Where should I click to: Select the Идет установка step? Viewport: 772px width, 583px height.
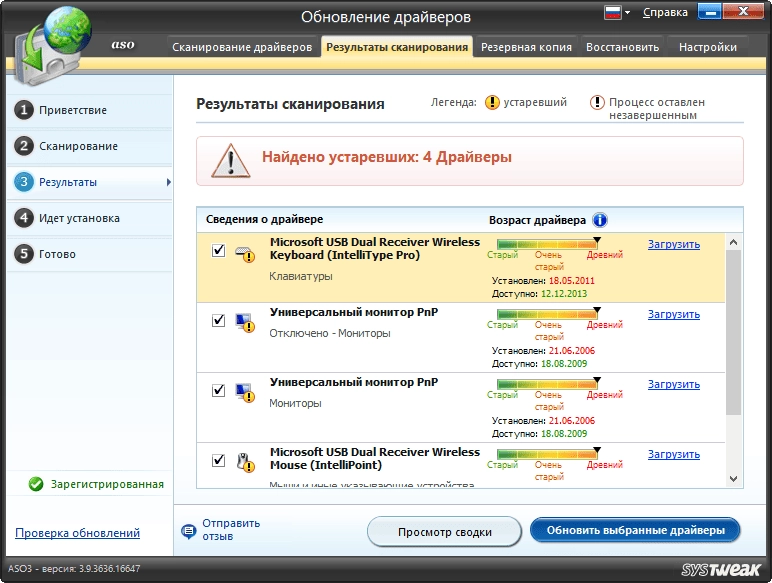[x=90, y=218]
